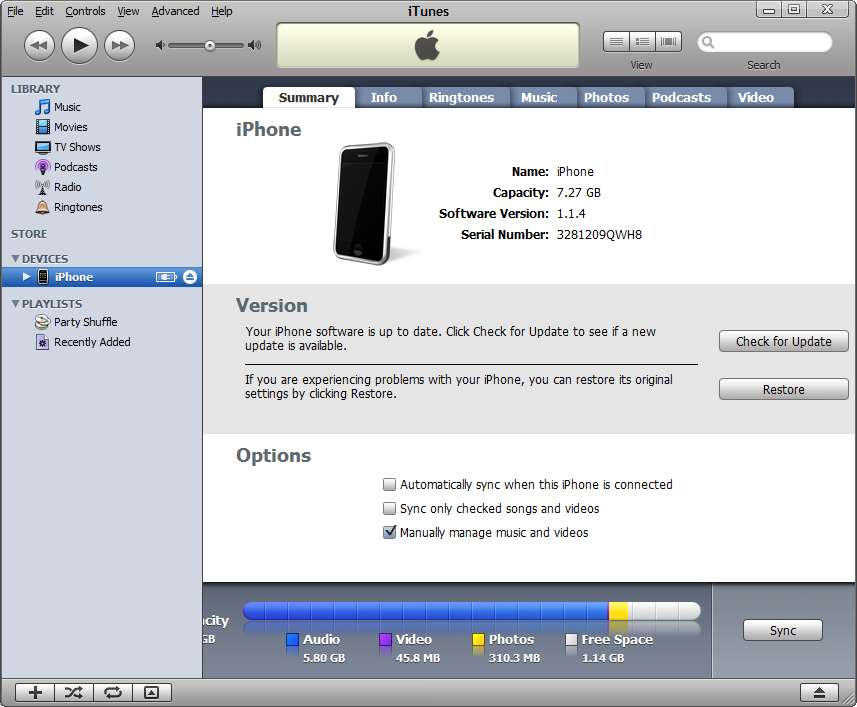
Task: Enable automatic sync when iPhone is connected
Action: (x=389, y=485)
